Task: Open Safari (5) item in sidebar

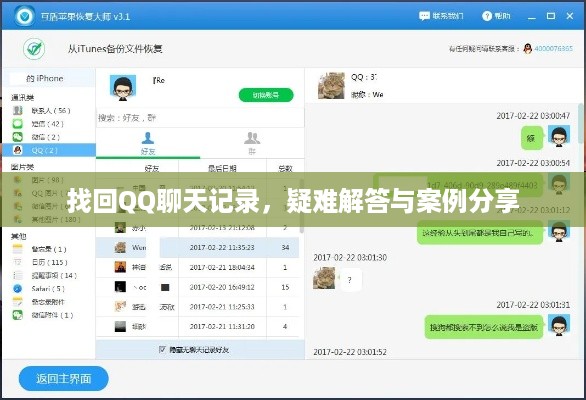Action: 48,289
